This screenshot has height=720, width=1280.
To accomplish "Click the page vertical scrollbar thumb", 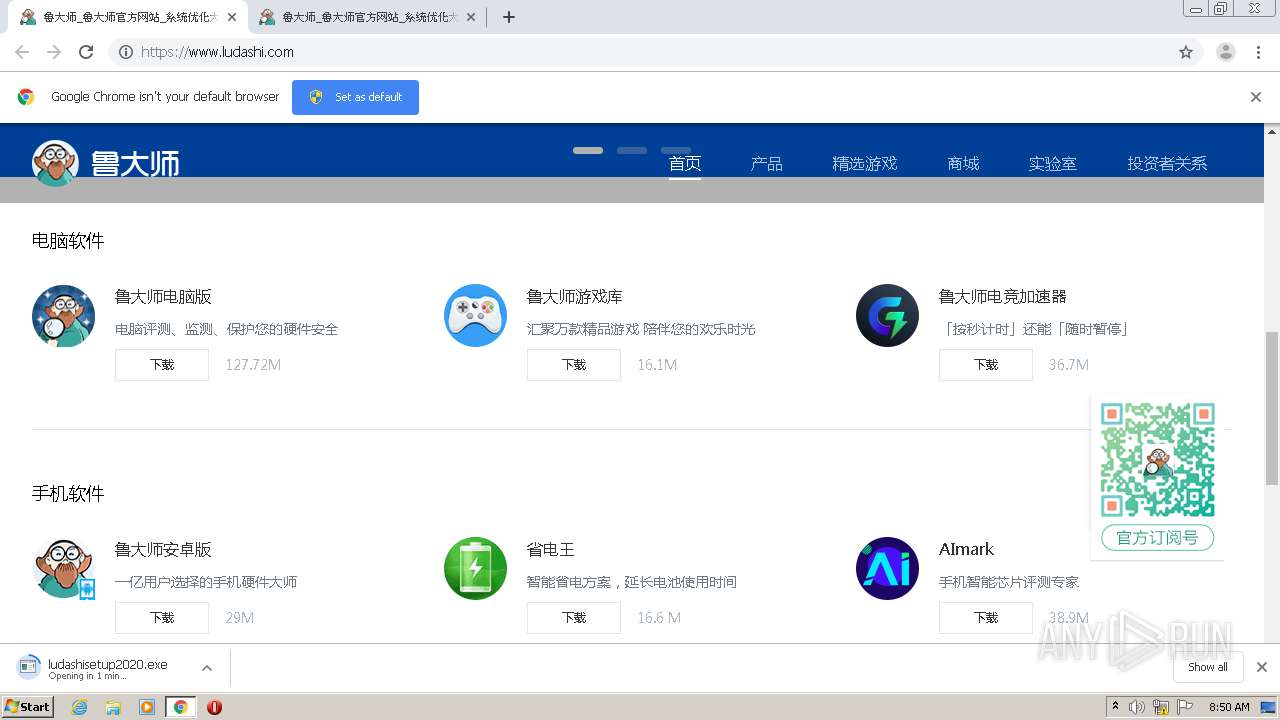I will point(1272,407).
